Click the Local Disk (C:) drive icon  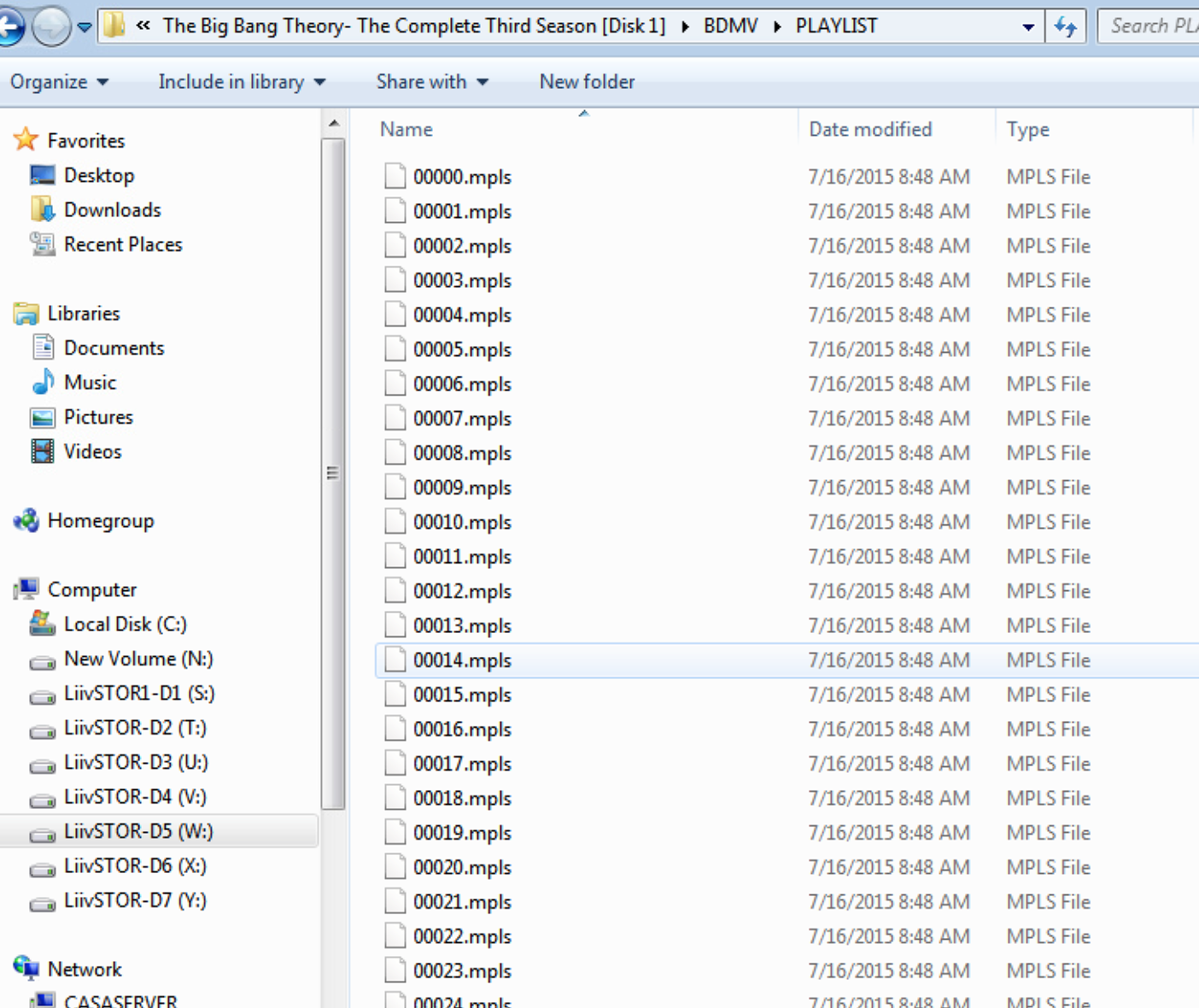pyautogui.click(x=42, y=624)
